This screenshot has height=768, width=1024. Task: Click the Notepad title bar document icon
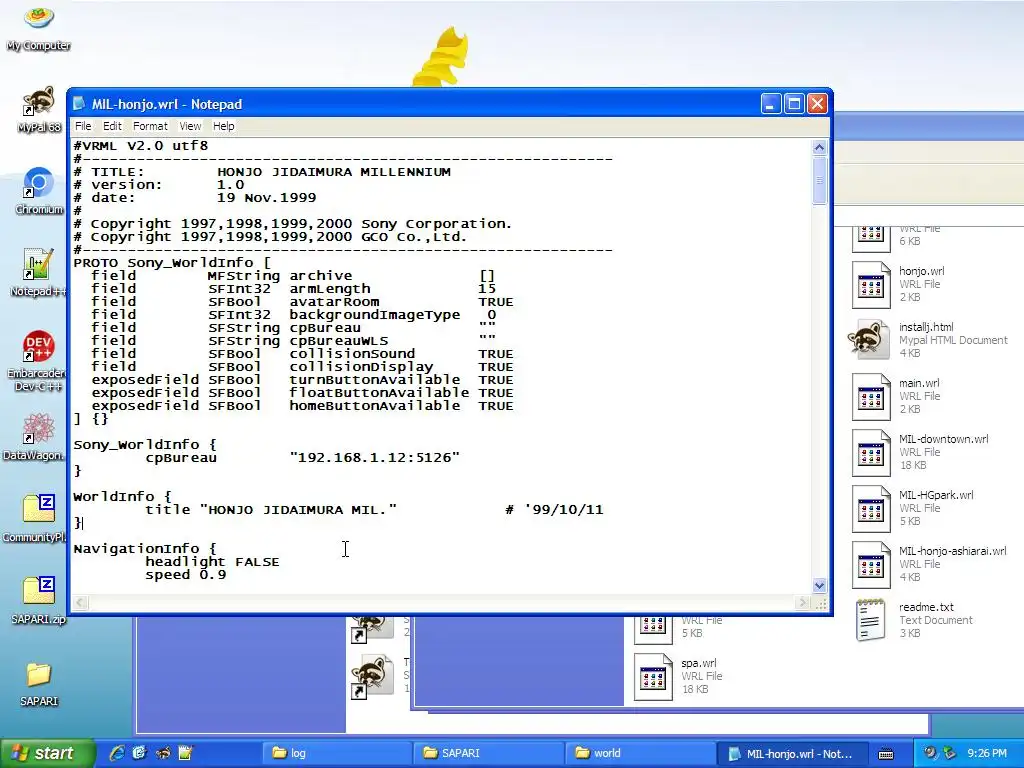80,104
